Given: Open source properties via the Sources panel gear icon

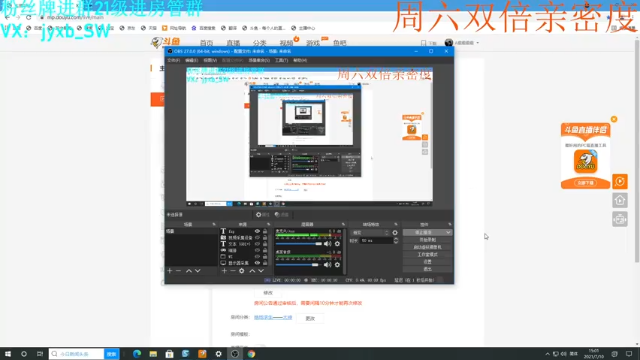Looking at the screenshot, I should tap(242, 271).
